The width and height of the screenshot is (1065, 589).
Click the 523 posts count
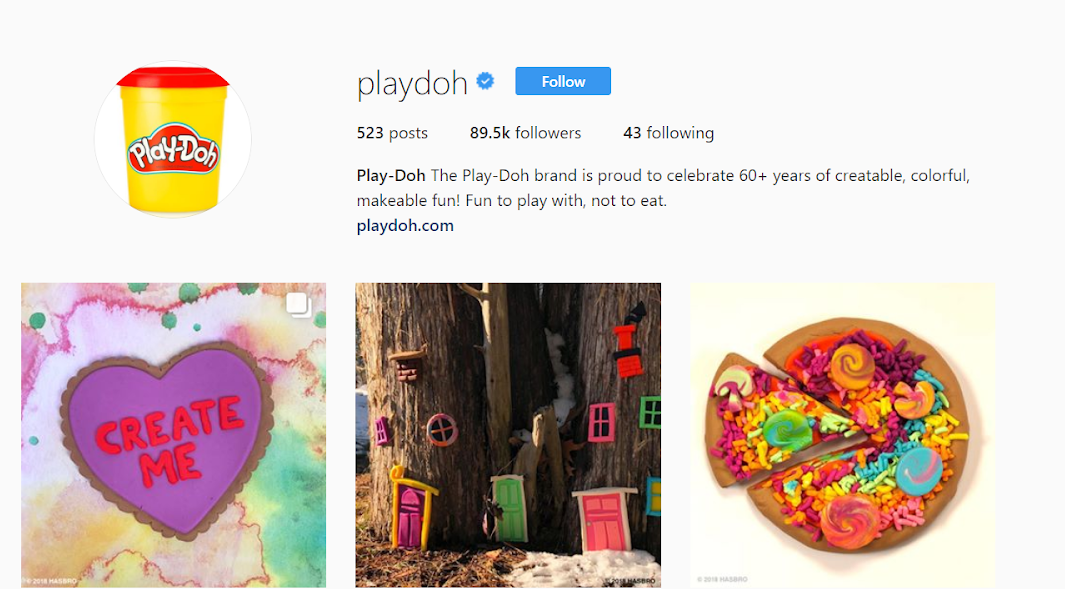point(392,132)
